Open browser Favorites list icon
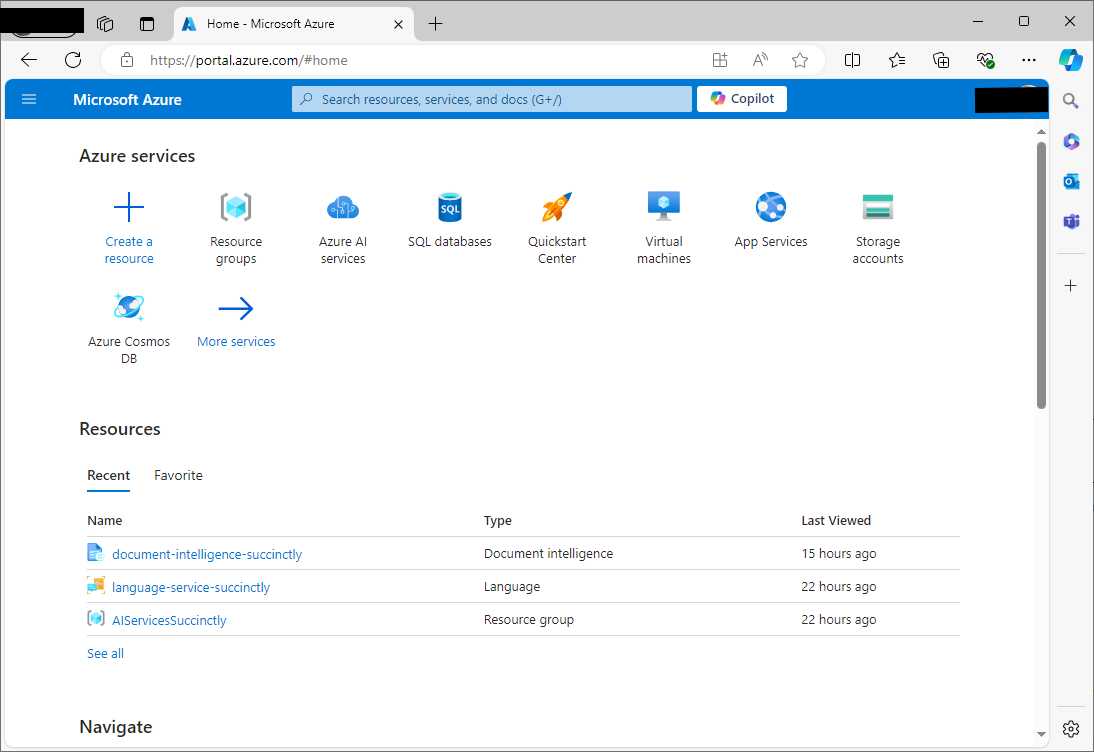This screenshot has height=752, width=1094. click(897, 60)
